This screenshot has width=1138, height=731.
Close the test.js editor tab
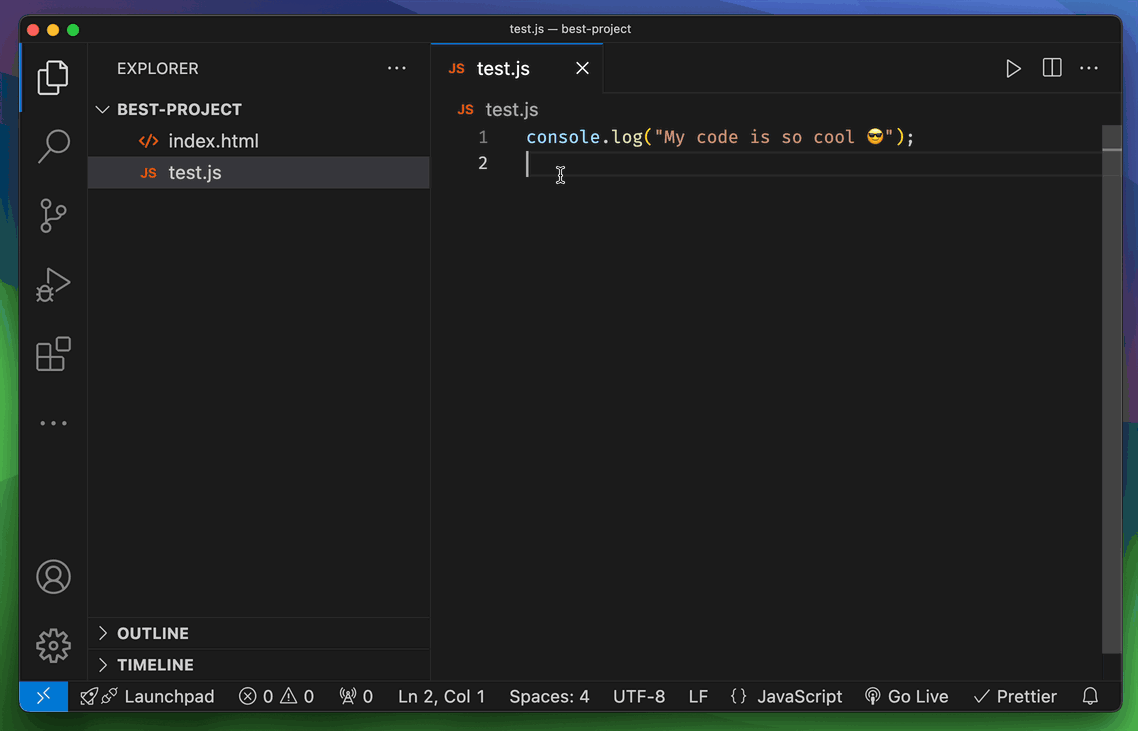coord(582,68)
